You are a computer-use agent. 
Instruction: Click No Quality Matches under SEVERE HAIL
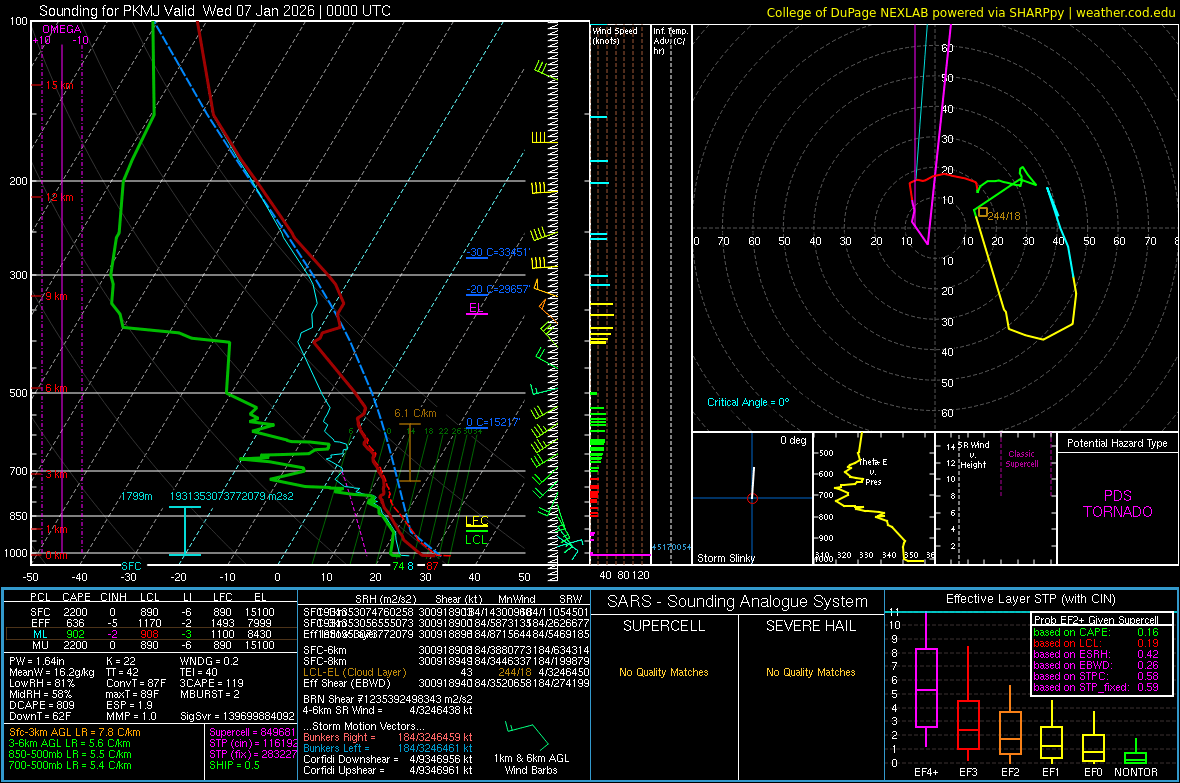pos(810,672)
